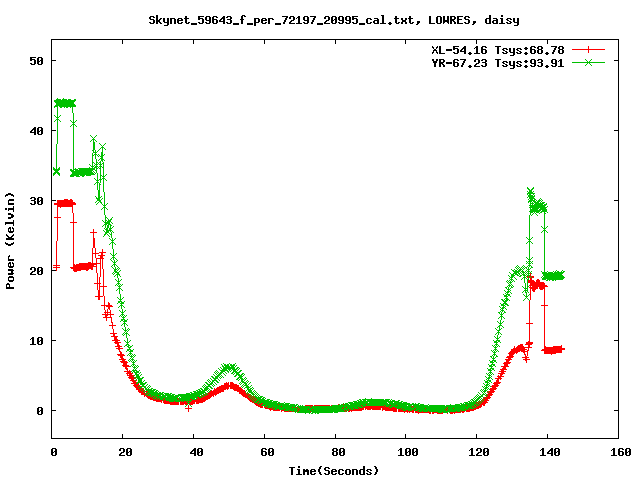The width and height of the screenshot is (640, 480).
Task: Click the red legend line sample
Action: (x=588, y=50)
